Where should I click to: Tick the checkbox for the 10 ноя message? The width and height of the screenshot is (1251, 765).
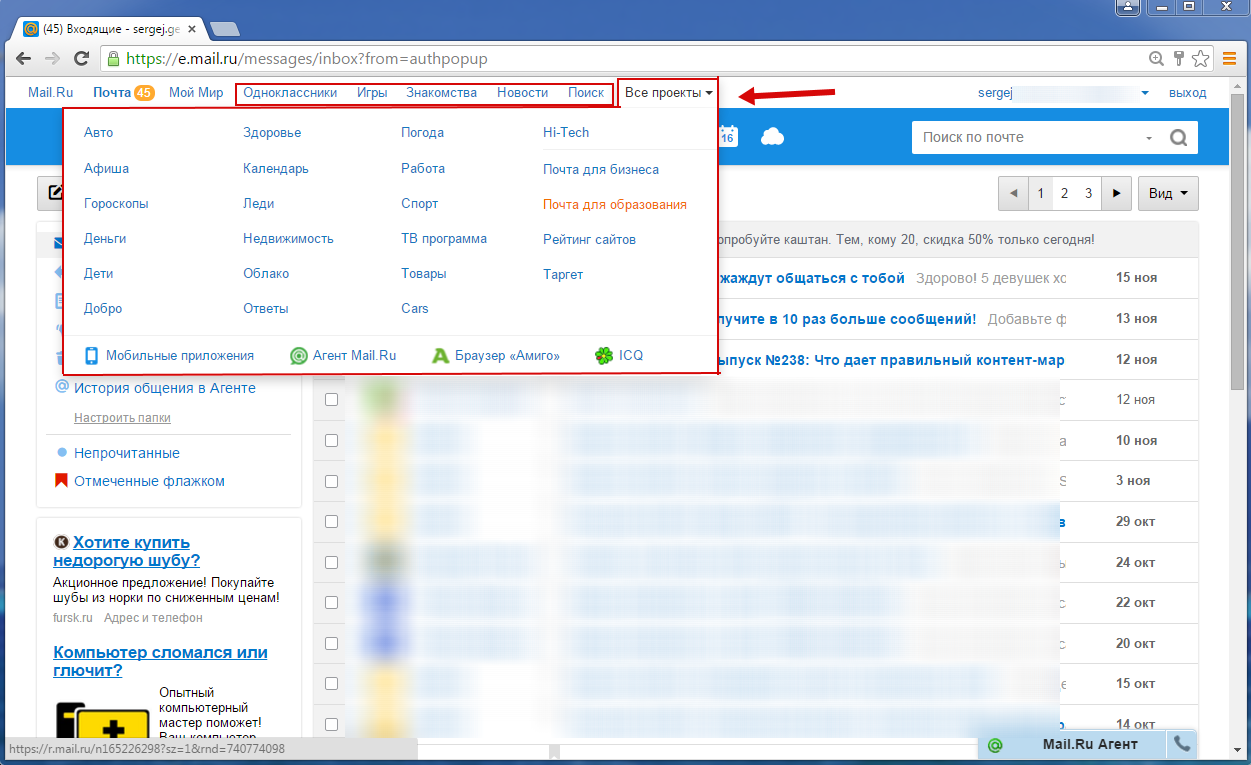332,441
